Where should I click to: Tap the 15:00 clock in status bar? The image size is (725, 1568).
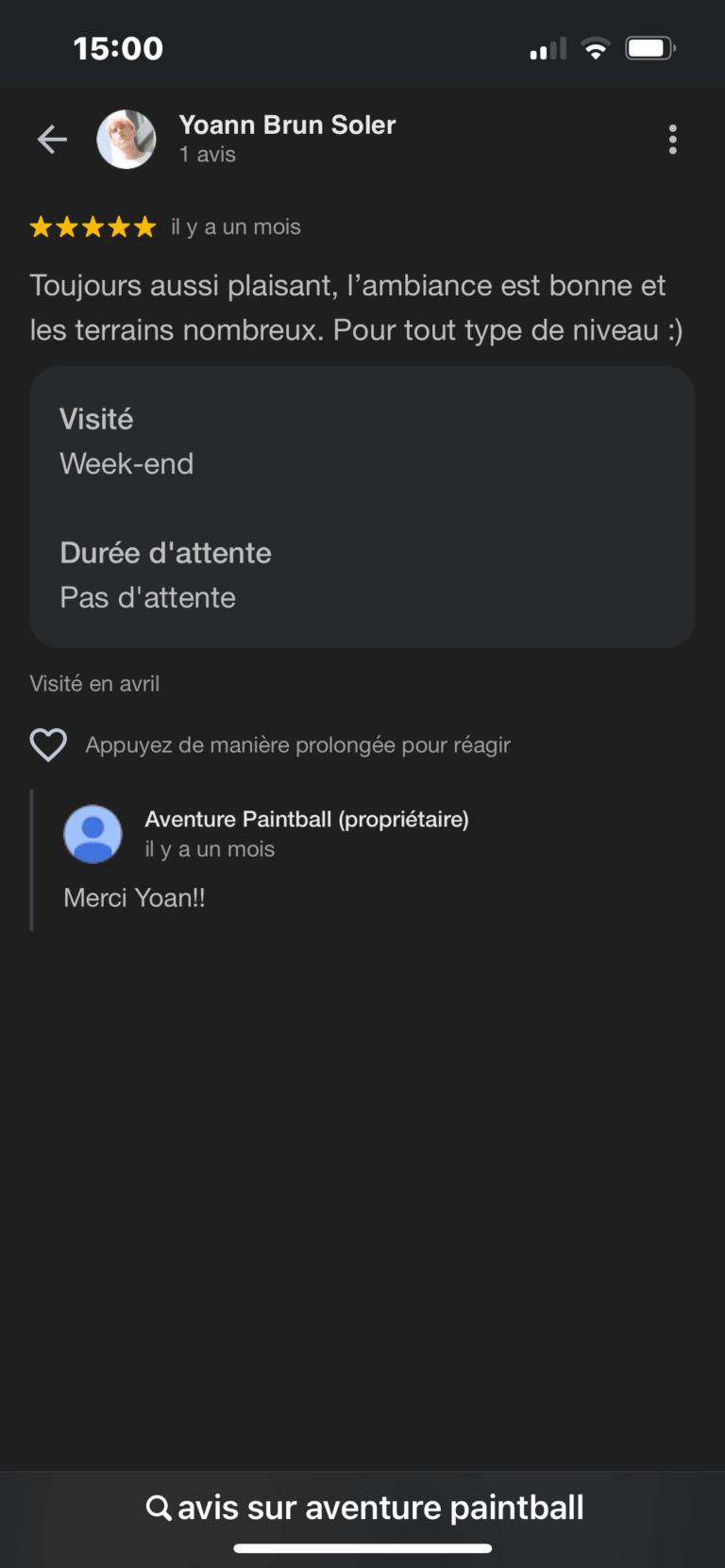tap(118, 48)
